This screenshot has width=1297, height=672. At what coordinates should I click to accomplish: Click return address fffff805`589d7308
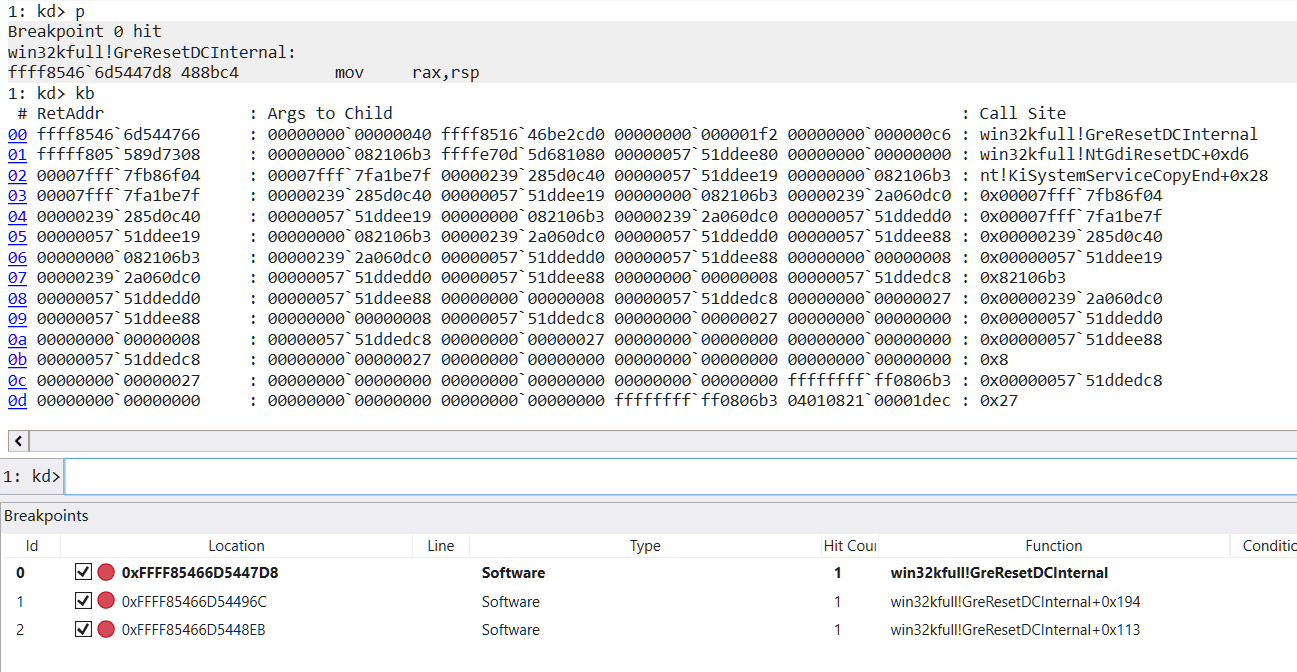tap(119, 155)
